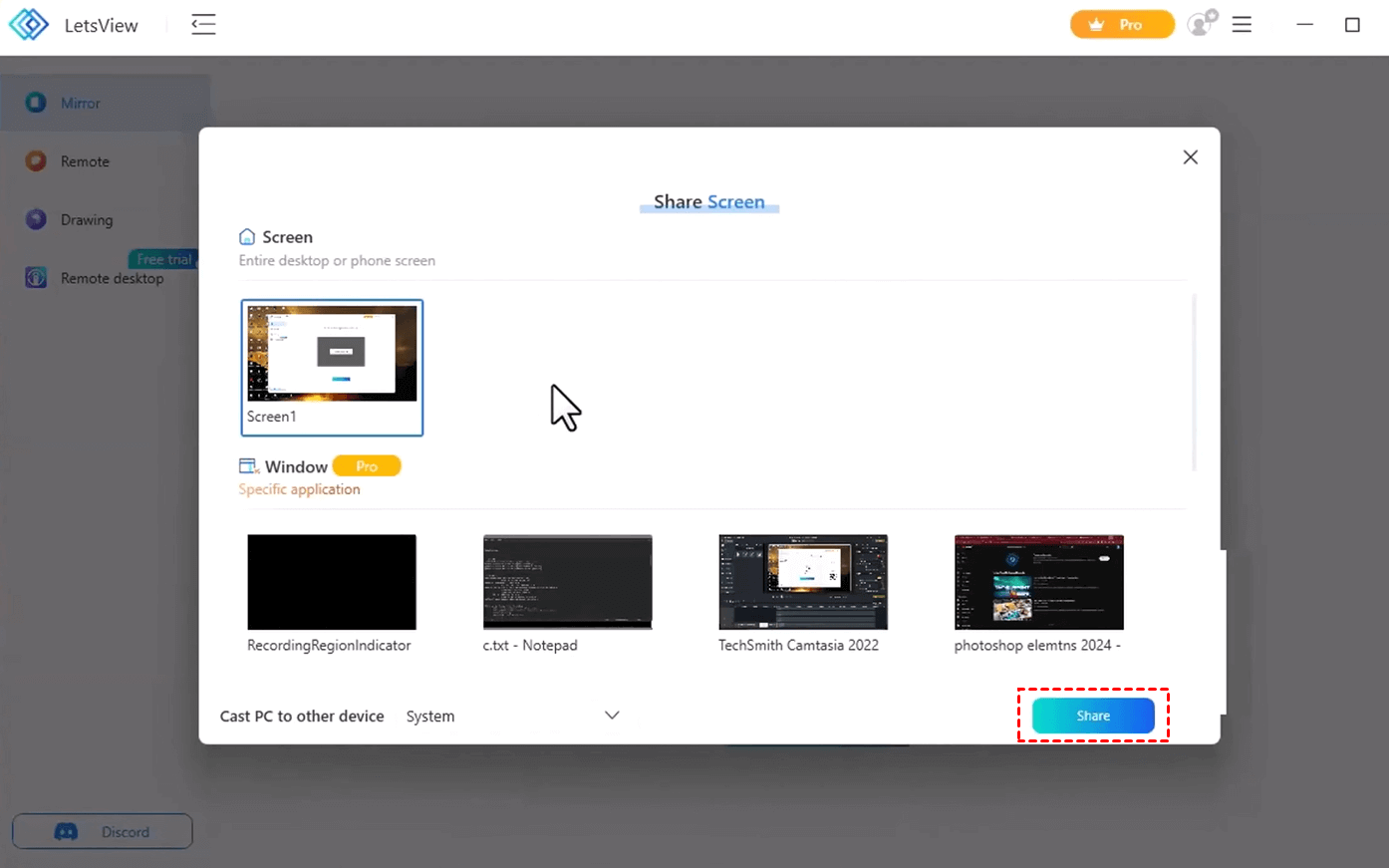Click the dropdown chevron beside System
Image resolution: width=1389 pixels, height=868 pixels.
pyautogui.click(x=612, y=716)
